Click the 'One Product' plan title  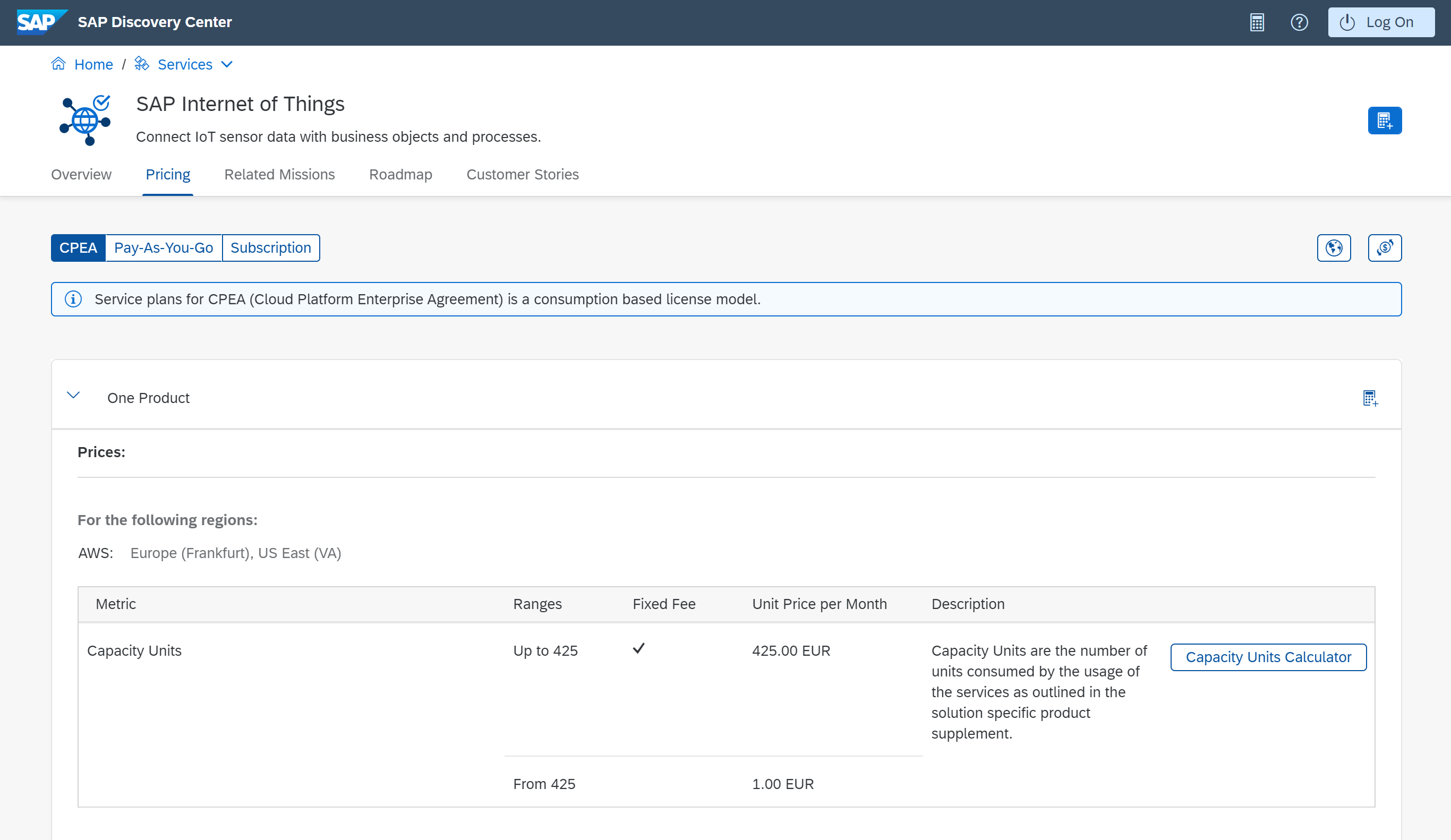(x=149, y=398)
